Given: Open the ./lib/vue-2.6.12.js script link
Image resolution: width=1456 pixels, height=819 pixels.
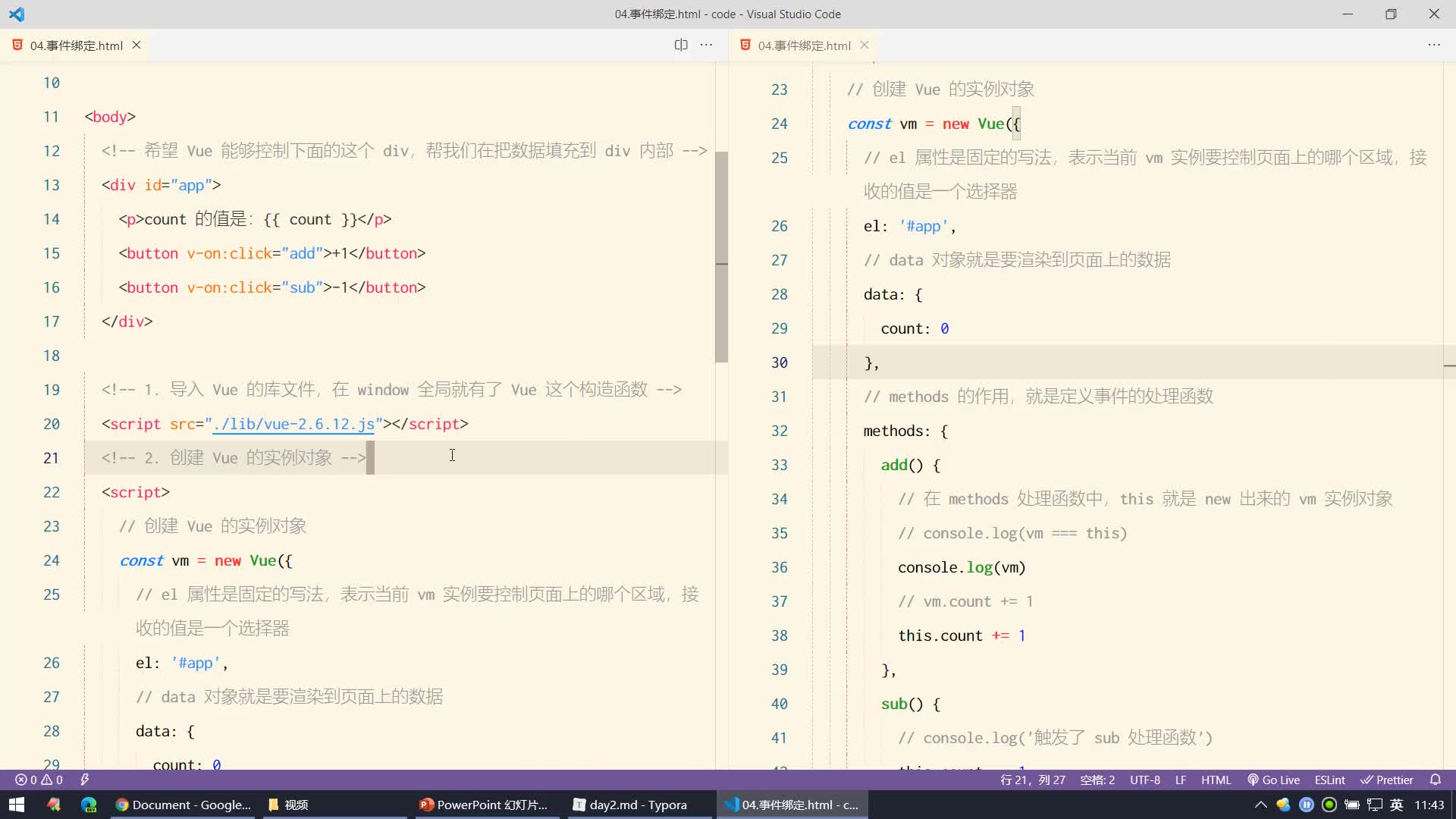Looking at the screenshot, I should click(293, 424).
